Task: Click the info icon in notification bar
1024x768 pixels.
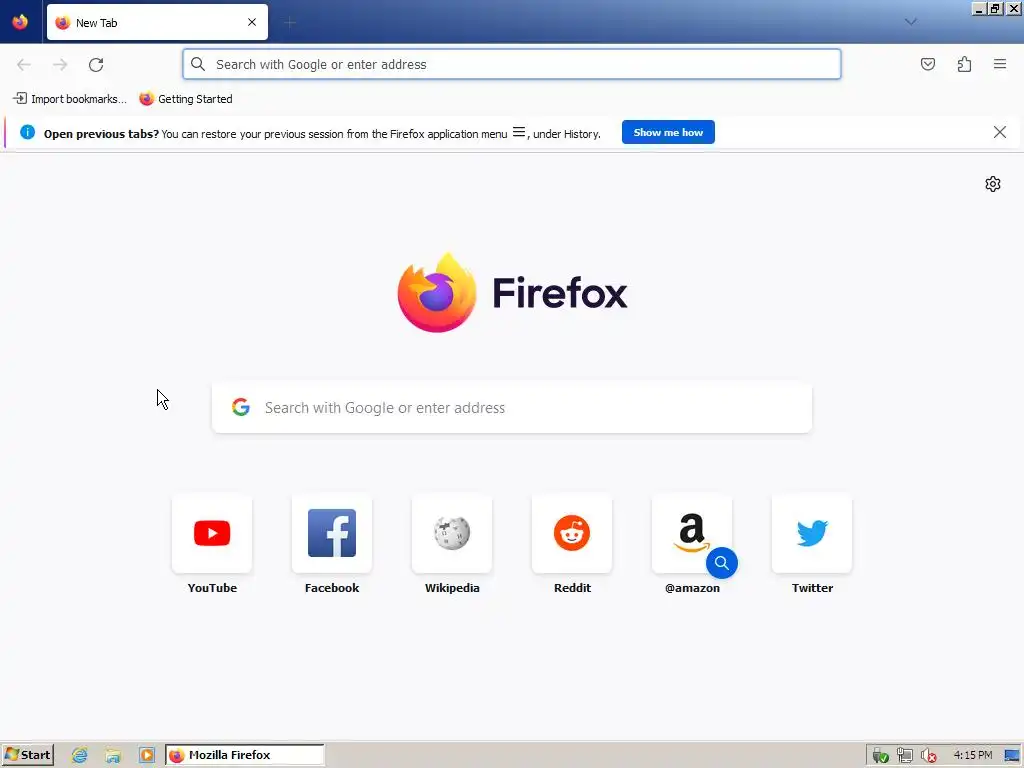Action: (x=27, y=133)
